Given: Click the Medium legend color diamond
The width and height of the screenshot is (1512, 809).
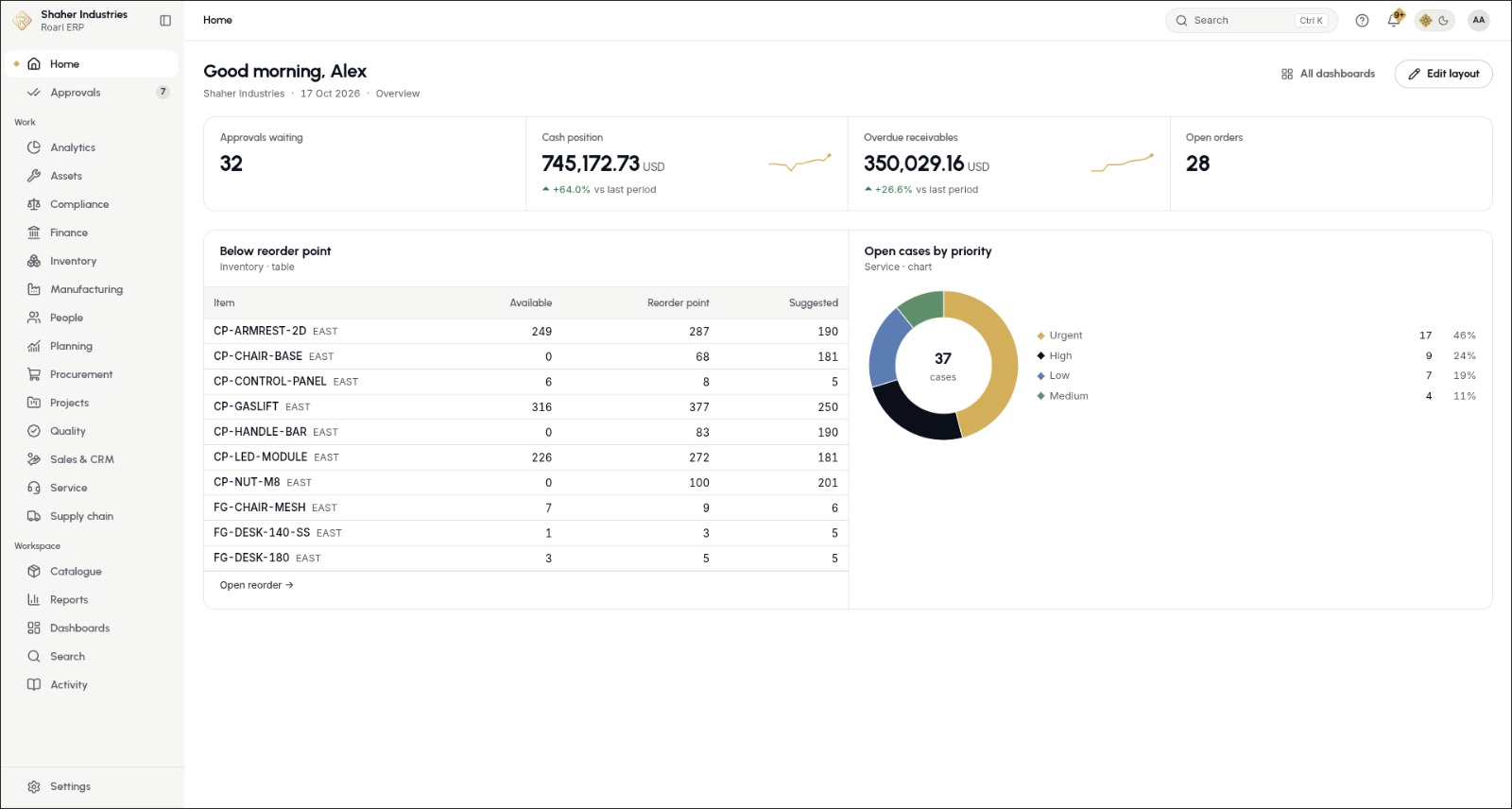Looking at the screenshot, I should click(x=1040, y=396).
